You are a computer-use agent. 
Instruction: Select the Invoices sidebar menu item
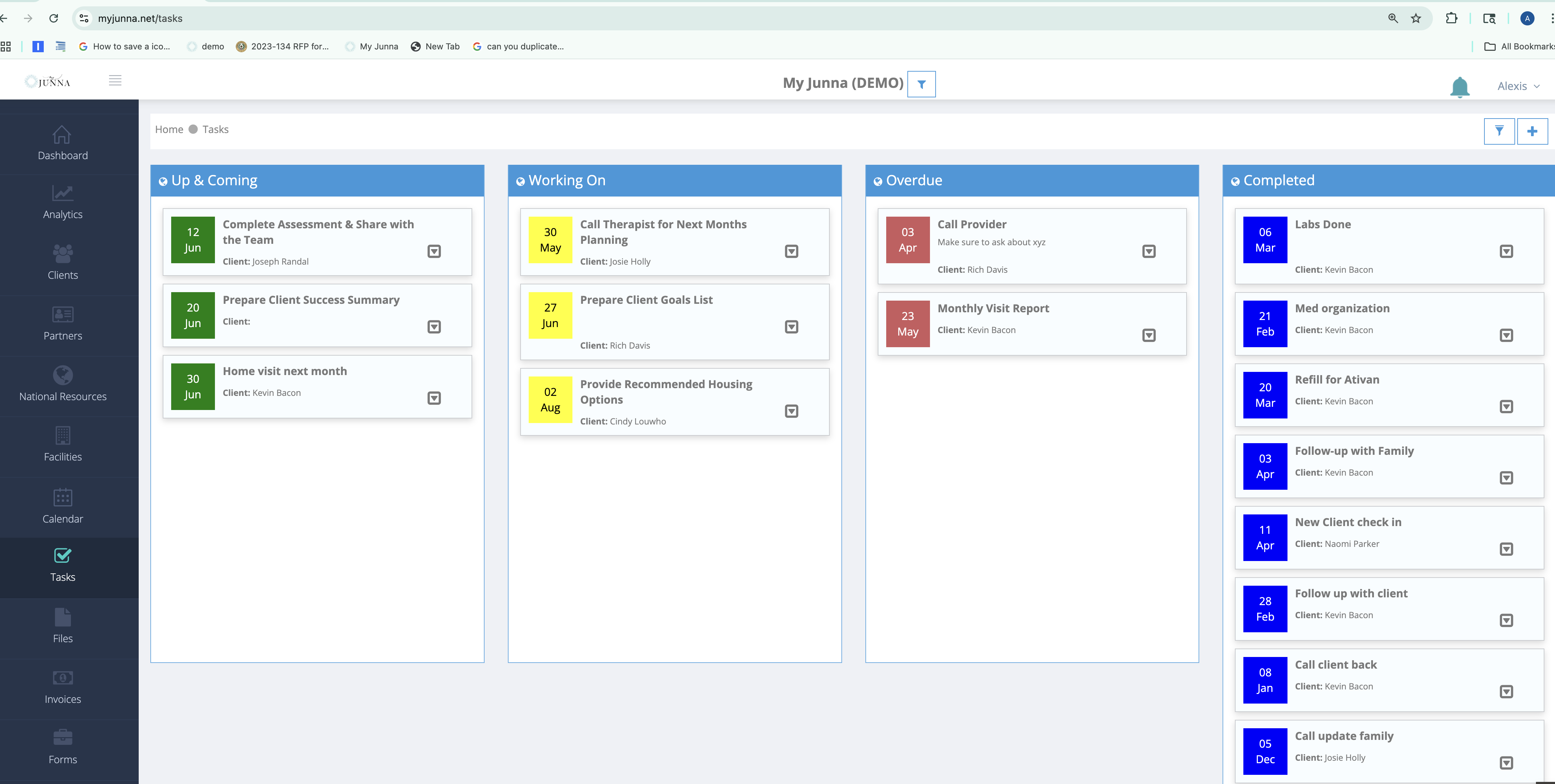click(x=63, y=687)
